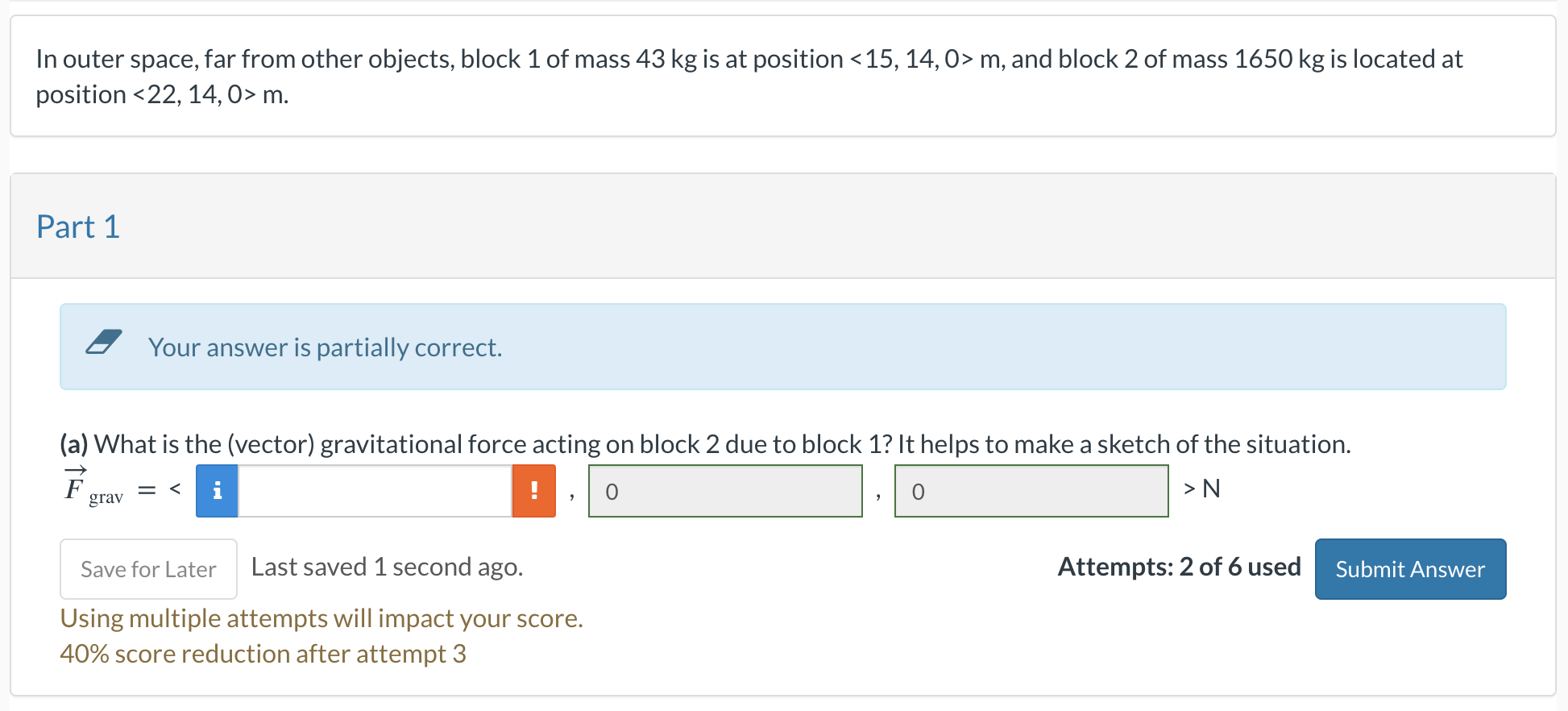Select the y-component field showing 0

coord(724,490)
